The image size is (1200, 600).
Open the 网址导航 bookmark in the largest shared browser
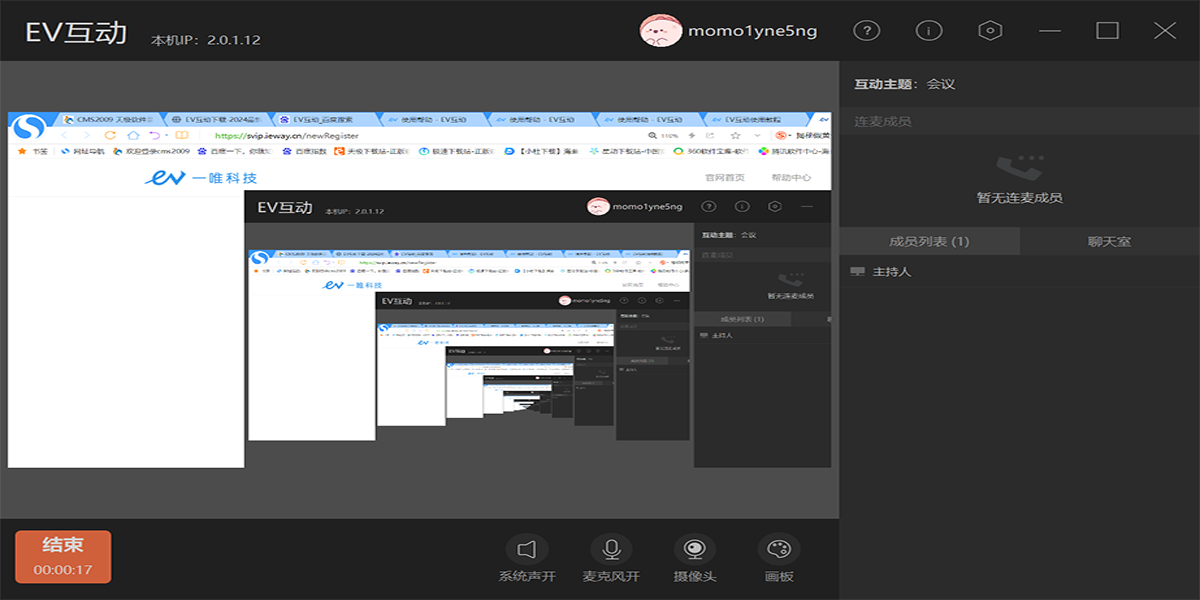point(82,151)
